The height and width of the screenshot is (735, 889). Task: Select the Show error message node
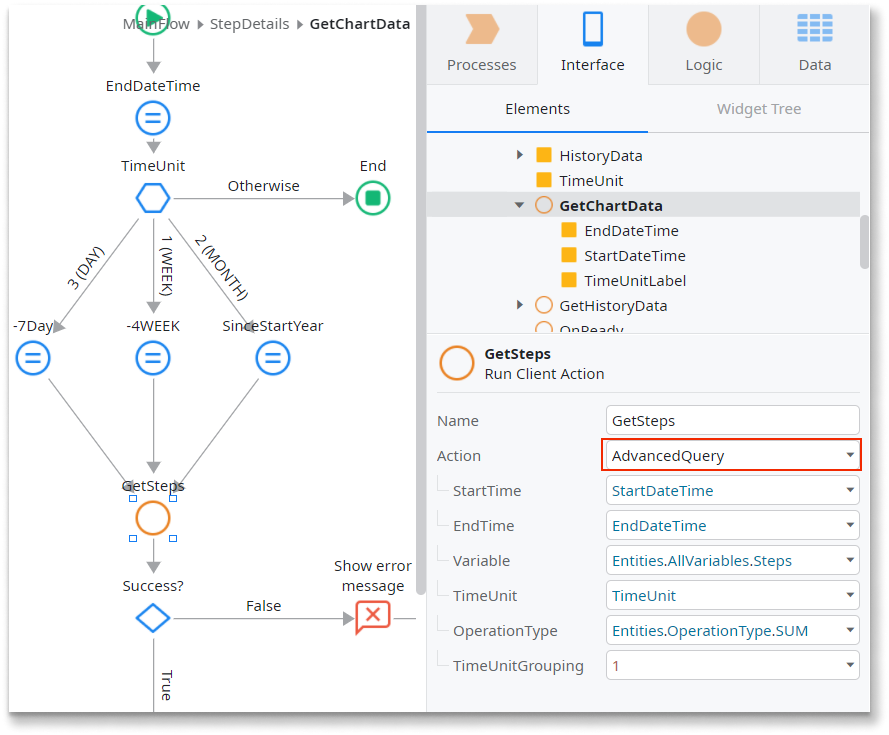click(372, 617)
